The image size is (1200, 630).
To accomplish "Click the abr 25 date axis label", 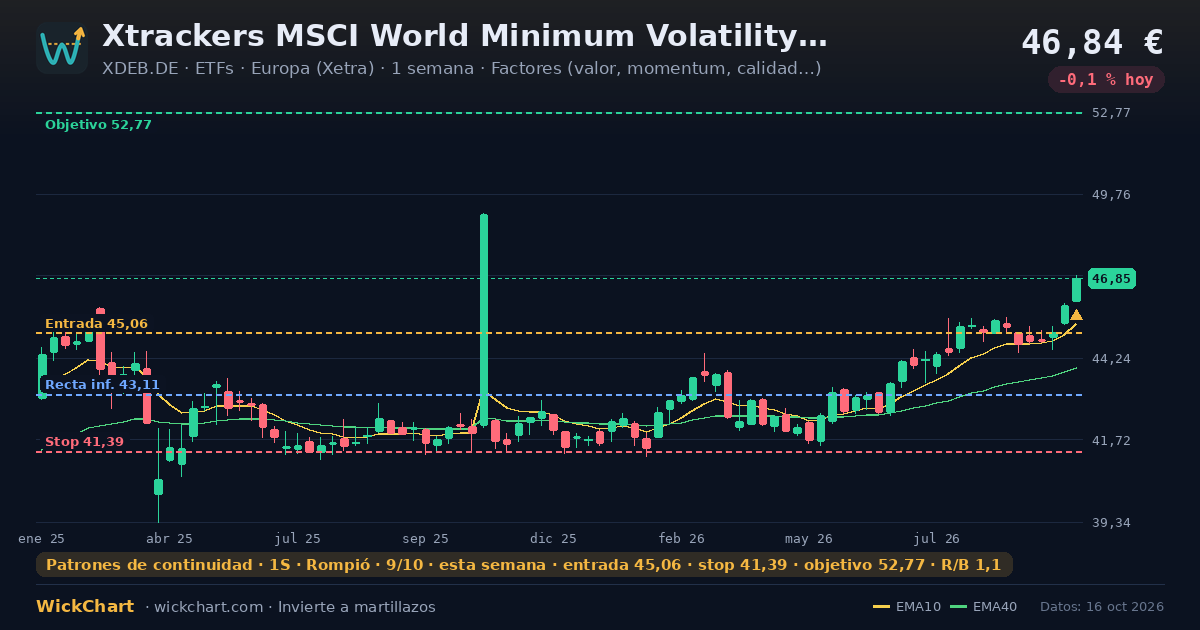I will pyautogui.click(x=169, y=539).
